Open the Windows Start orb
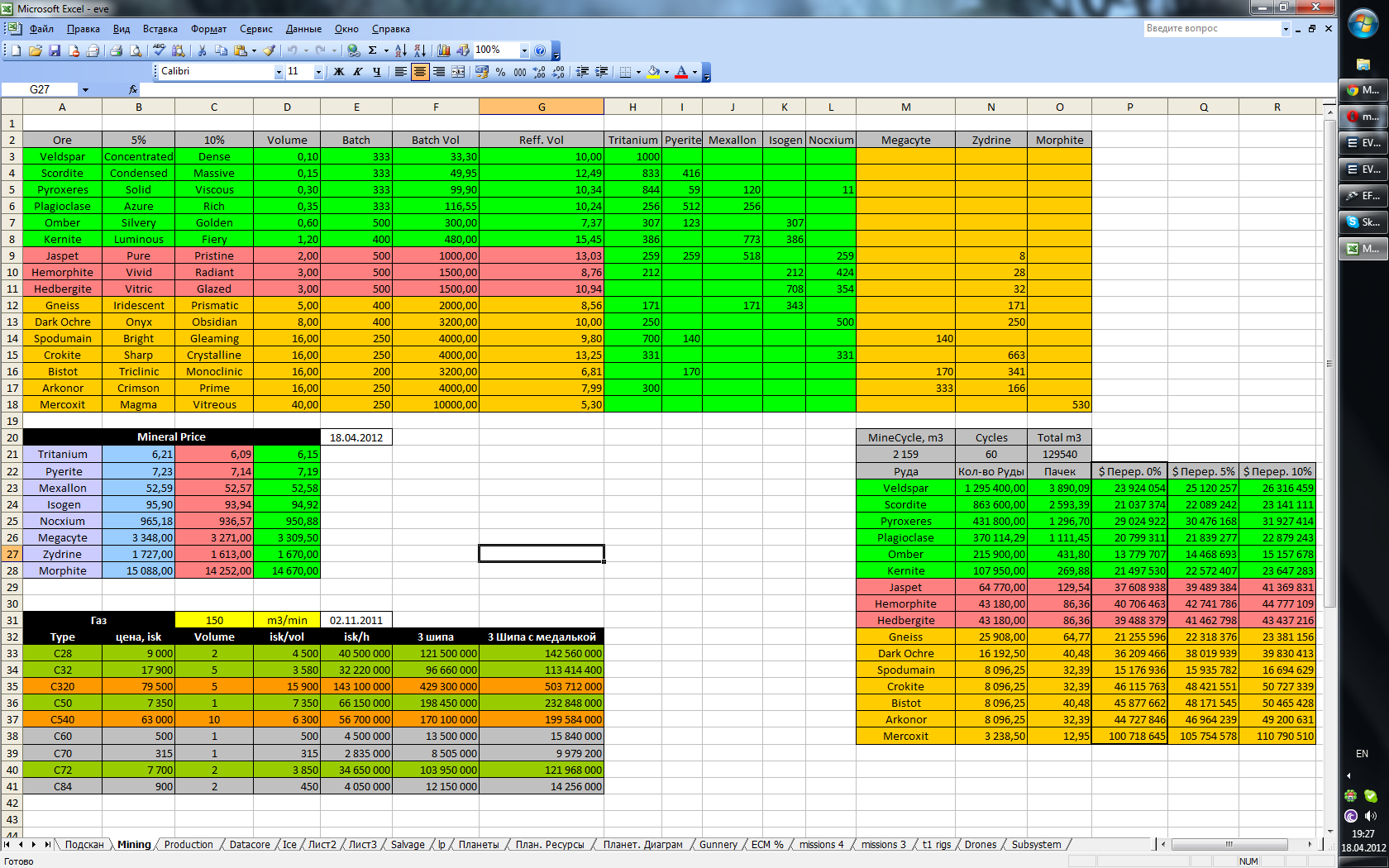This screenshot has height=868, width=1389. [x=1363, y=24]
